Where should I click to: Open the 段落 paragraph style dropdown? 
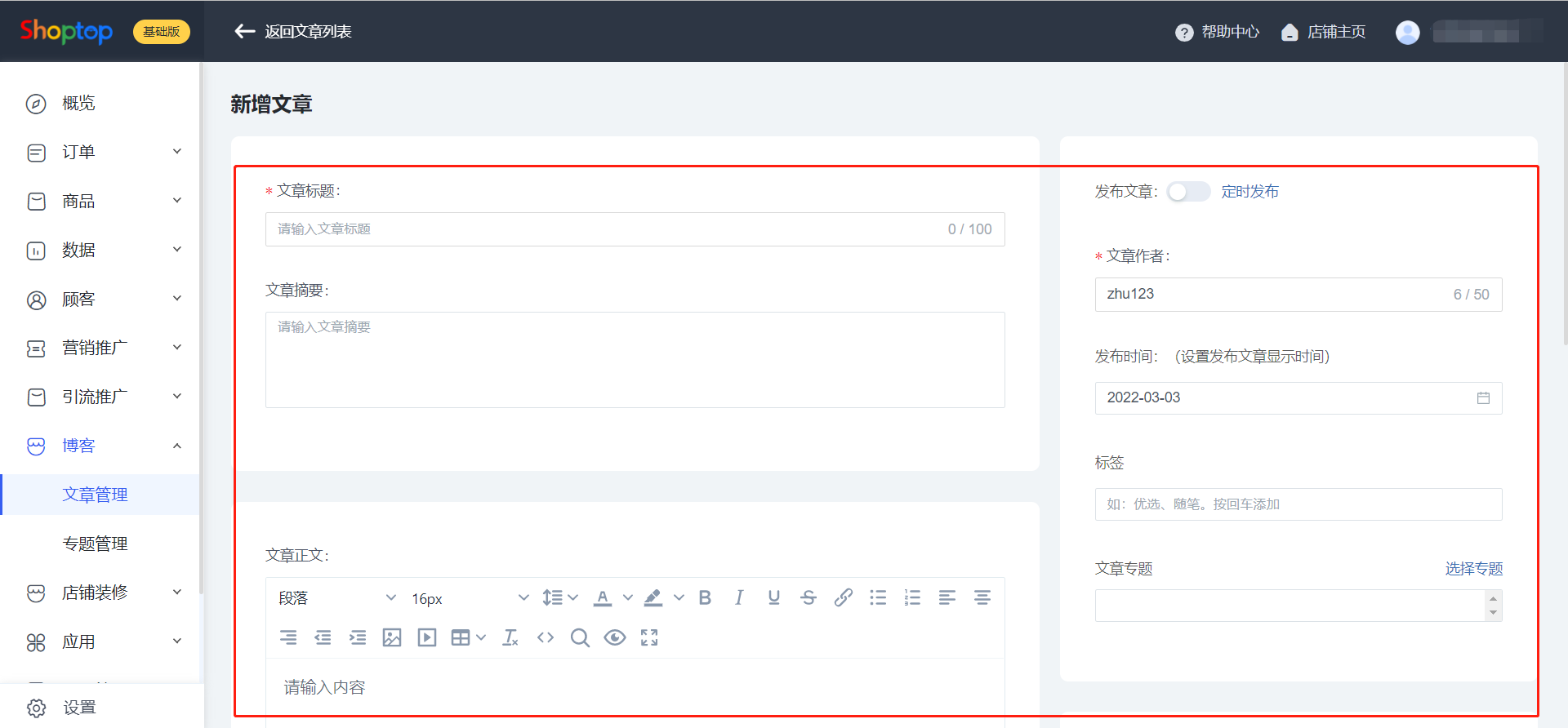[336, 598]
